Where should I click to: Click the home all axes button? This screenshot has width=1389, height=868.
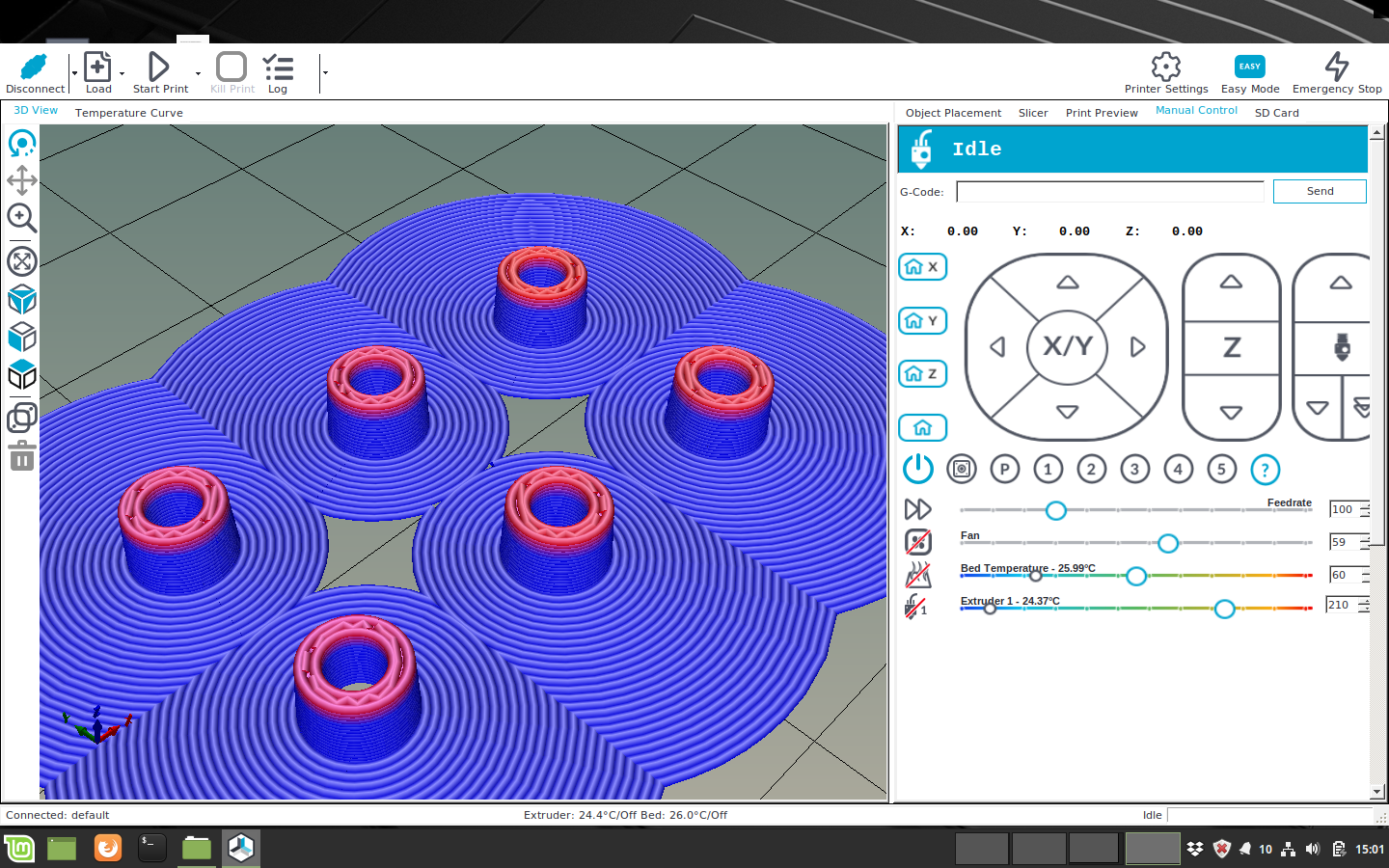coord(922,427)
